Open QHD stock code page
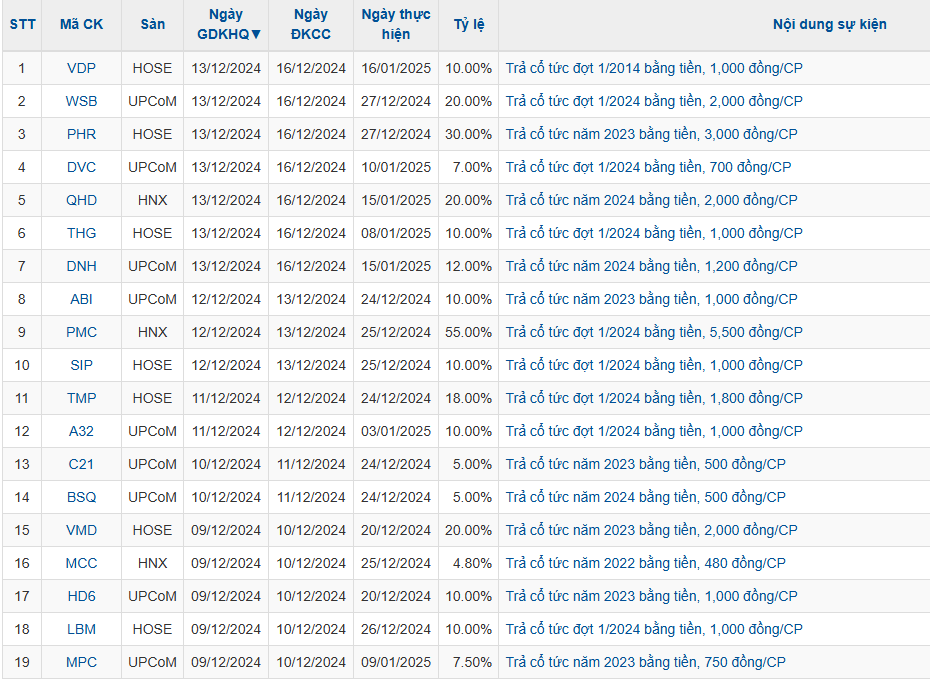 pyautogui.click(x=81, y=200)
